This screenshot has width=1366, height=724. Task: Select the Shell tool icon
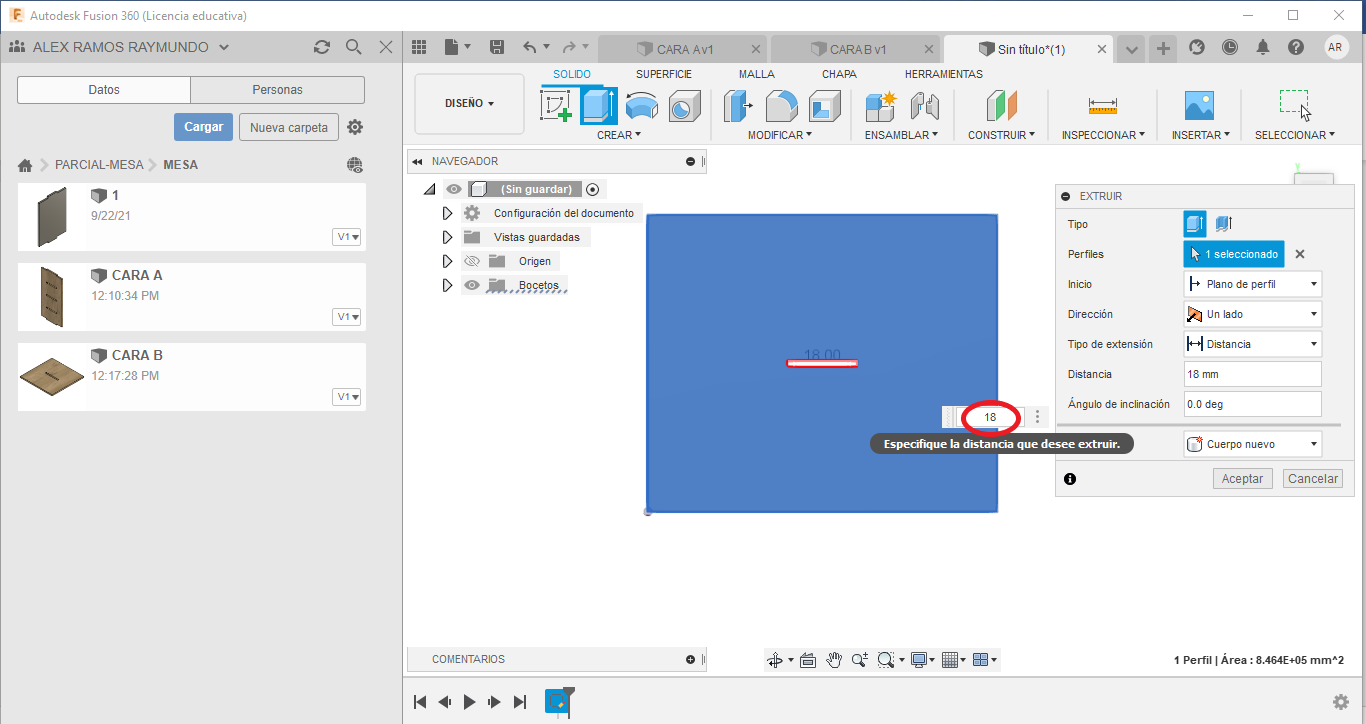(x=825, y=105)
